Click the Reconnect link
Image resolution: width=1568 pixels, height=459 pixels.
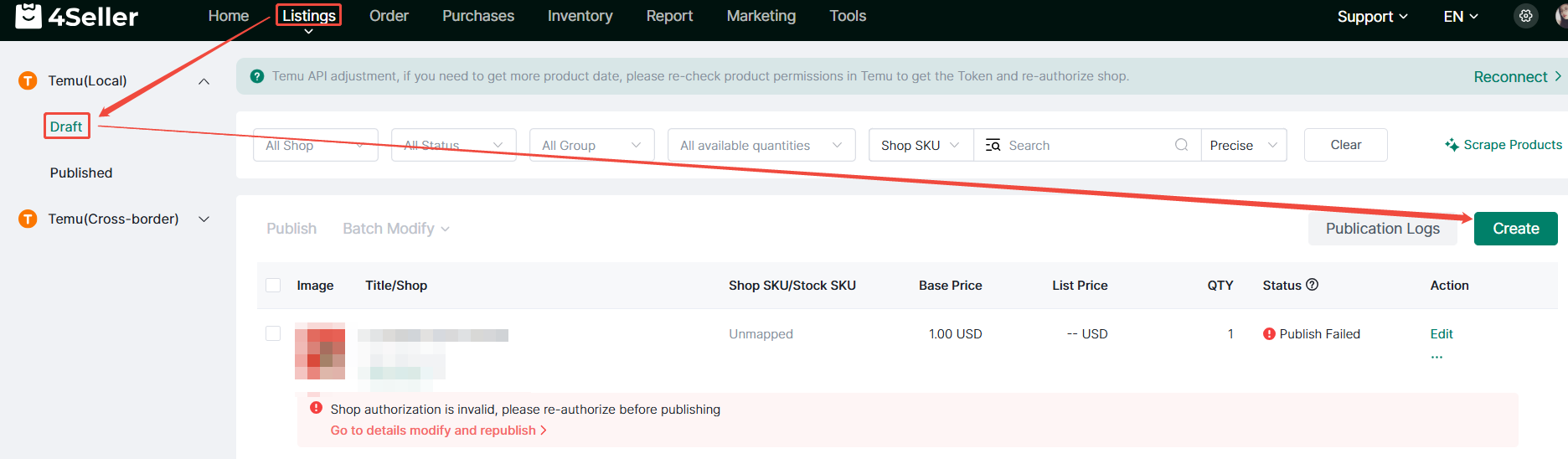click(1517, 76)
